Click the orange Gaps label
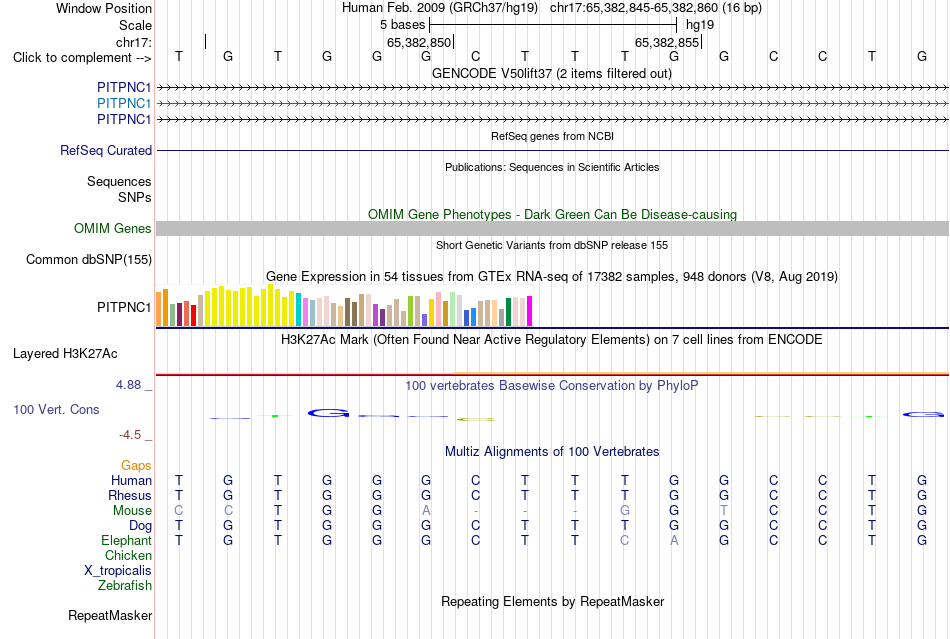Viewport: 950px width, 639px height. (x=136, y=465)
